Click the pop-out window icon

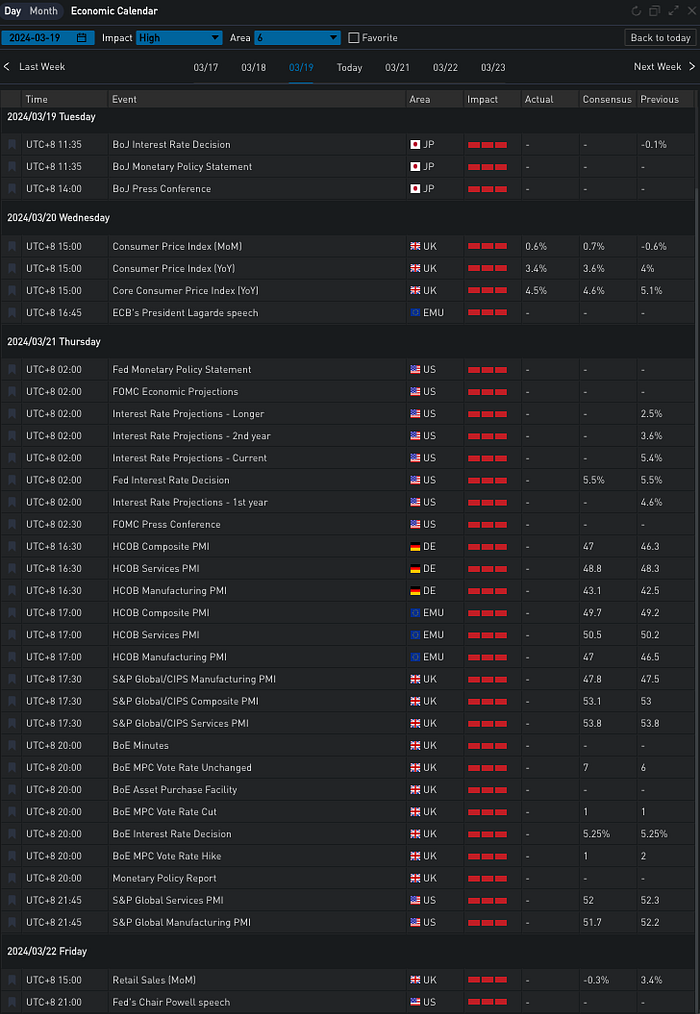(654, 11)
